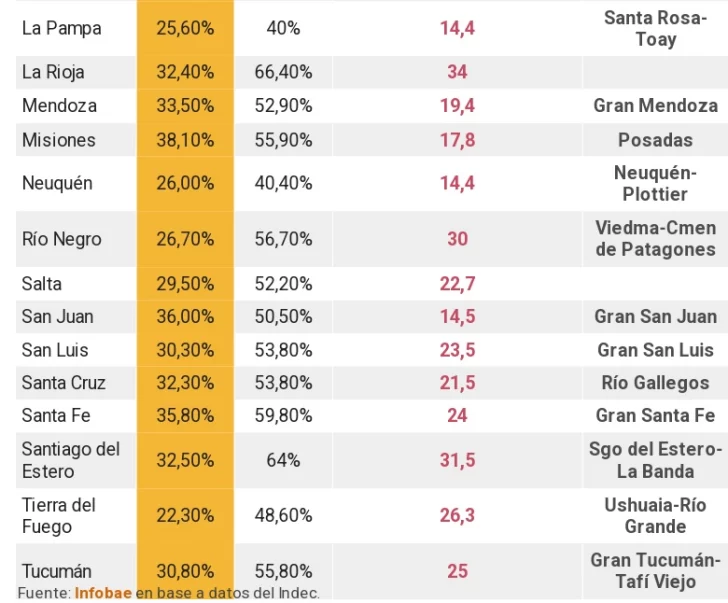Click Viedma-Cmen de Patagones text
Viewport: 728px width, 603px height.
pyautogui.click(x=655, y=239)
